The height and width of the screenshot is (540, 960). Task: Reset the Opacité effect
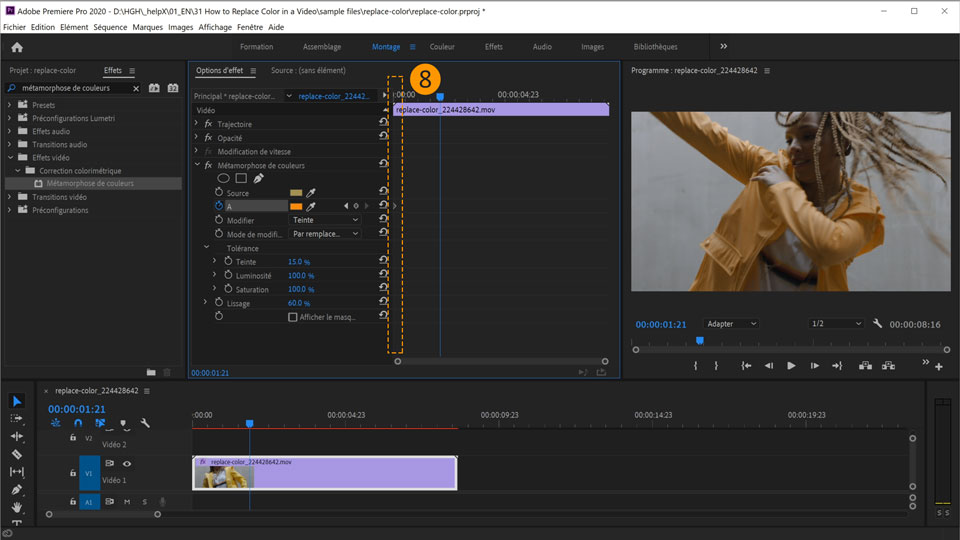point(383,138)
